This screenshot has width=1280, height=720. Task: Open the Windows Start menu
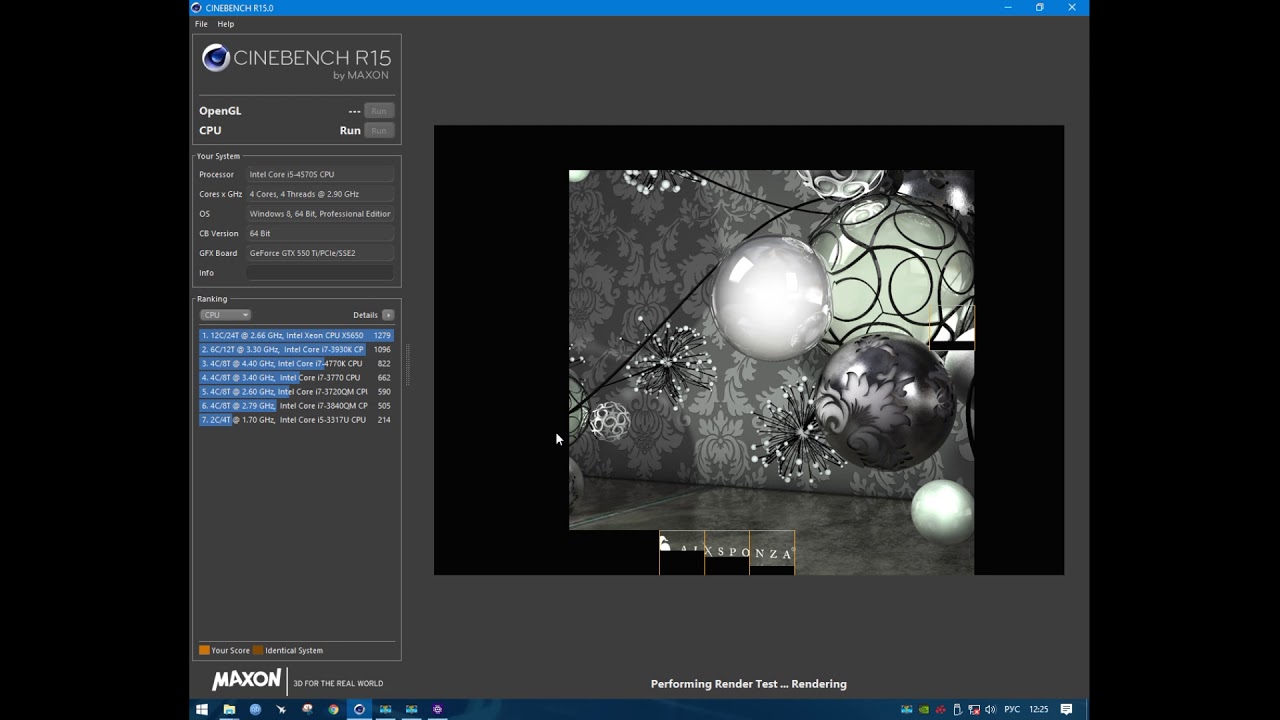pyautogui.click(x=202, y=710)
